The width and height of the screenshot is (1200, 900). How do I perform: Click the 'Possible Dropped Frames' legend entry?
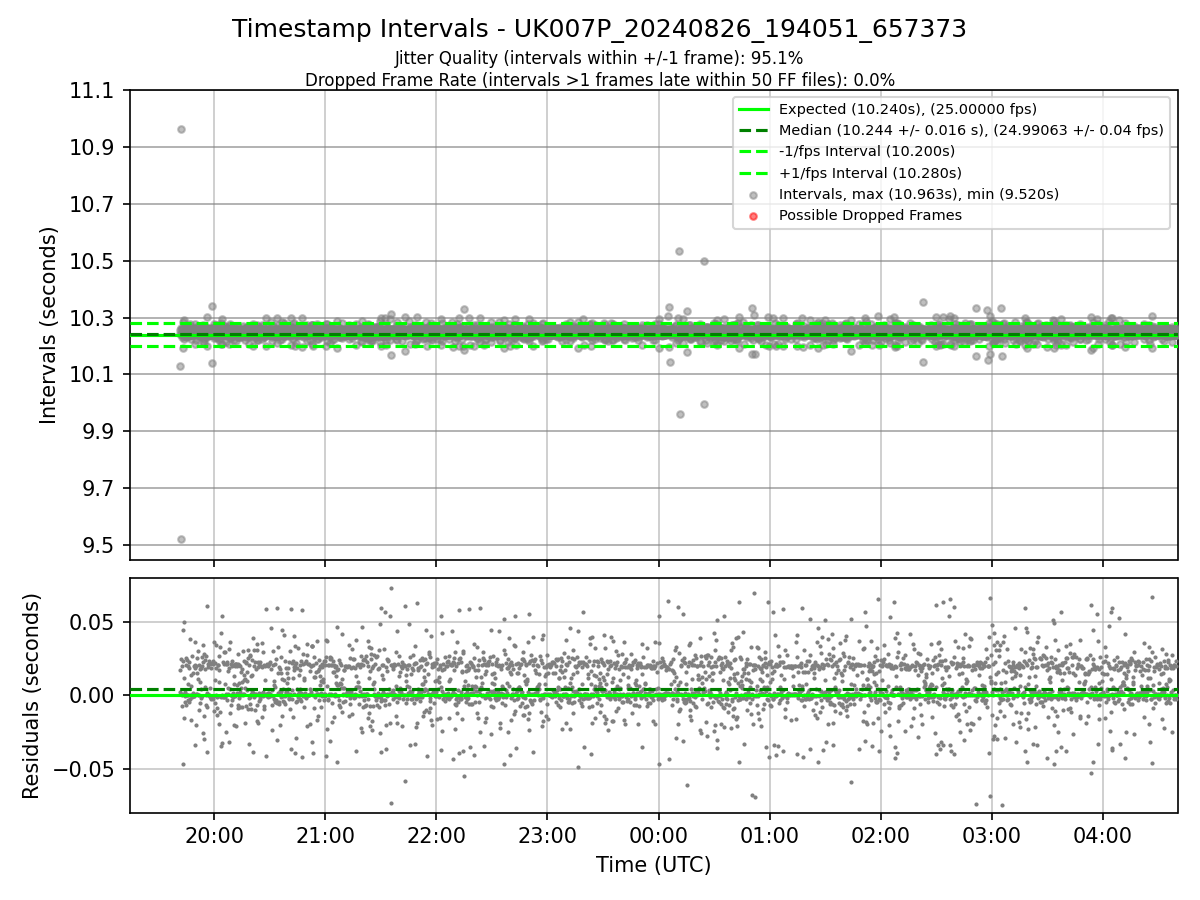point(870,215)
